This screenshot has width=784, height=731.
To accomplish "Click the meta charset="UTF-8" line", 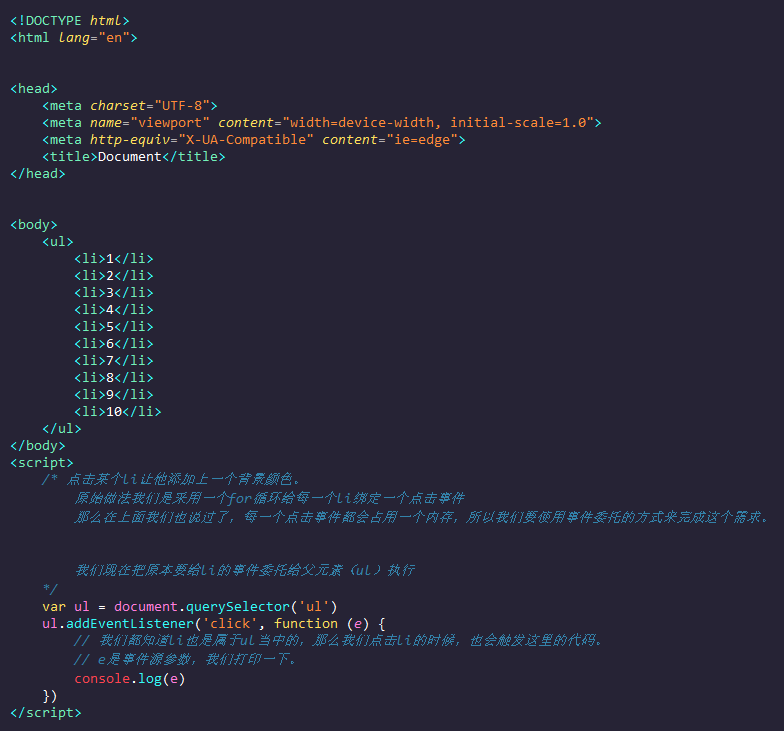I will 130,106.
